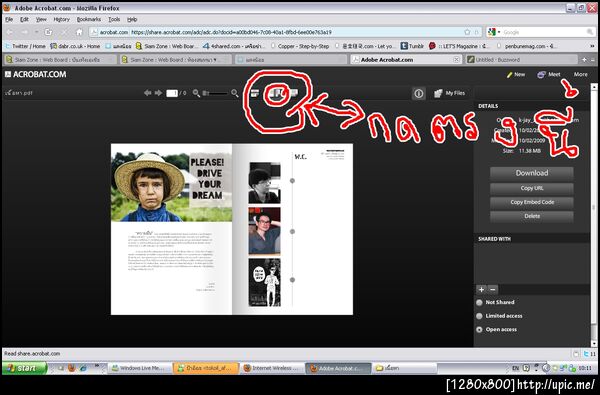Screen dimensions: 600x395
Task: Select Open access radio option
Action: pyautogui.click(x=479, y=330)
